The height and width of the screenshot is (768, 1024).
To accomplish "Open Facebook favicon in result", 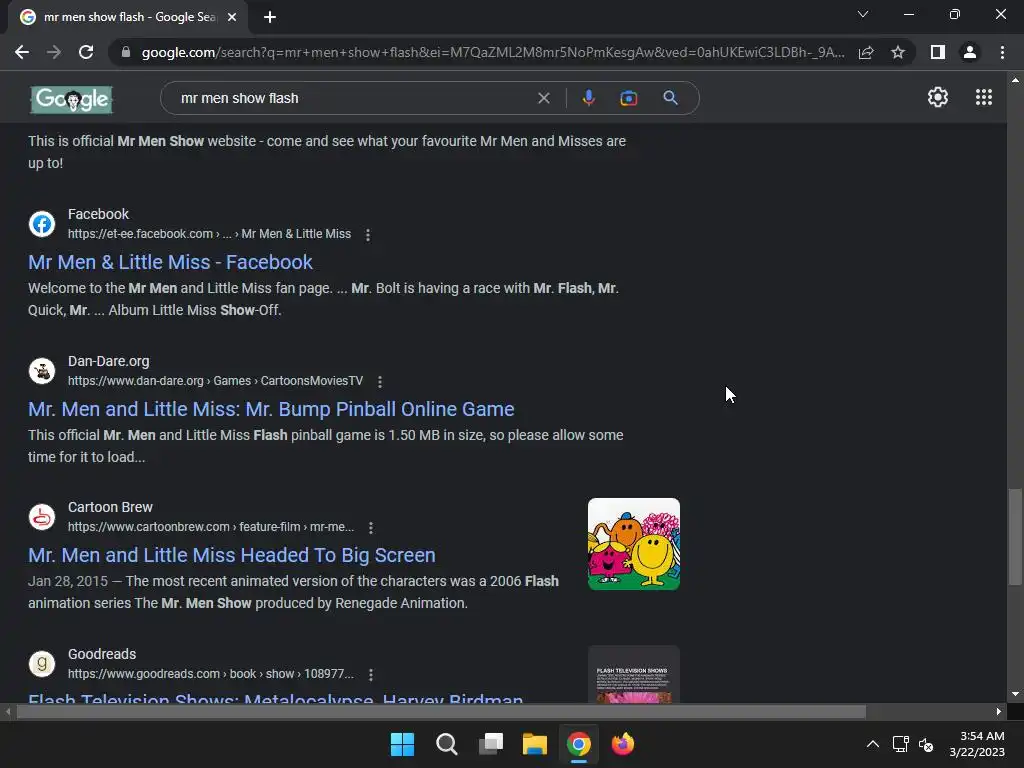I will tap(42, 224).
